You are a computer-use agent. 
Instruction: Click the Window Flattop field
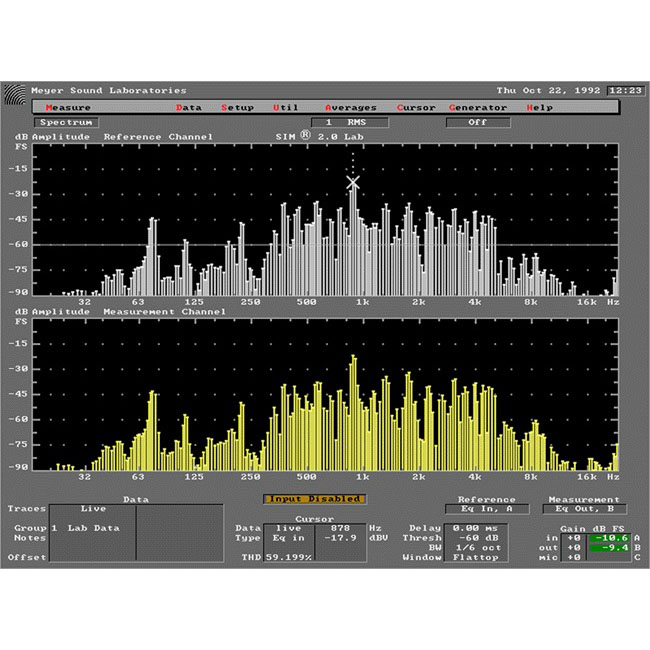(475, 557)
